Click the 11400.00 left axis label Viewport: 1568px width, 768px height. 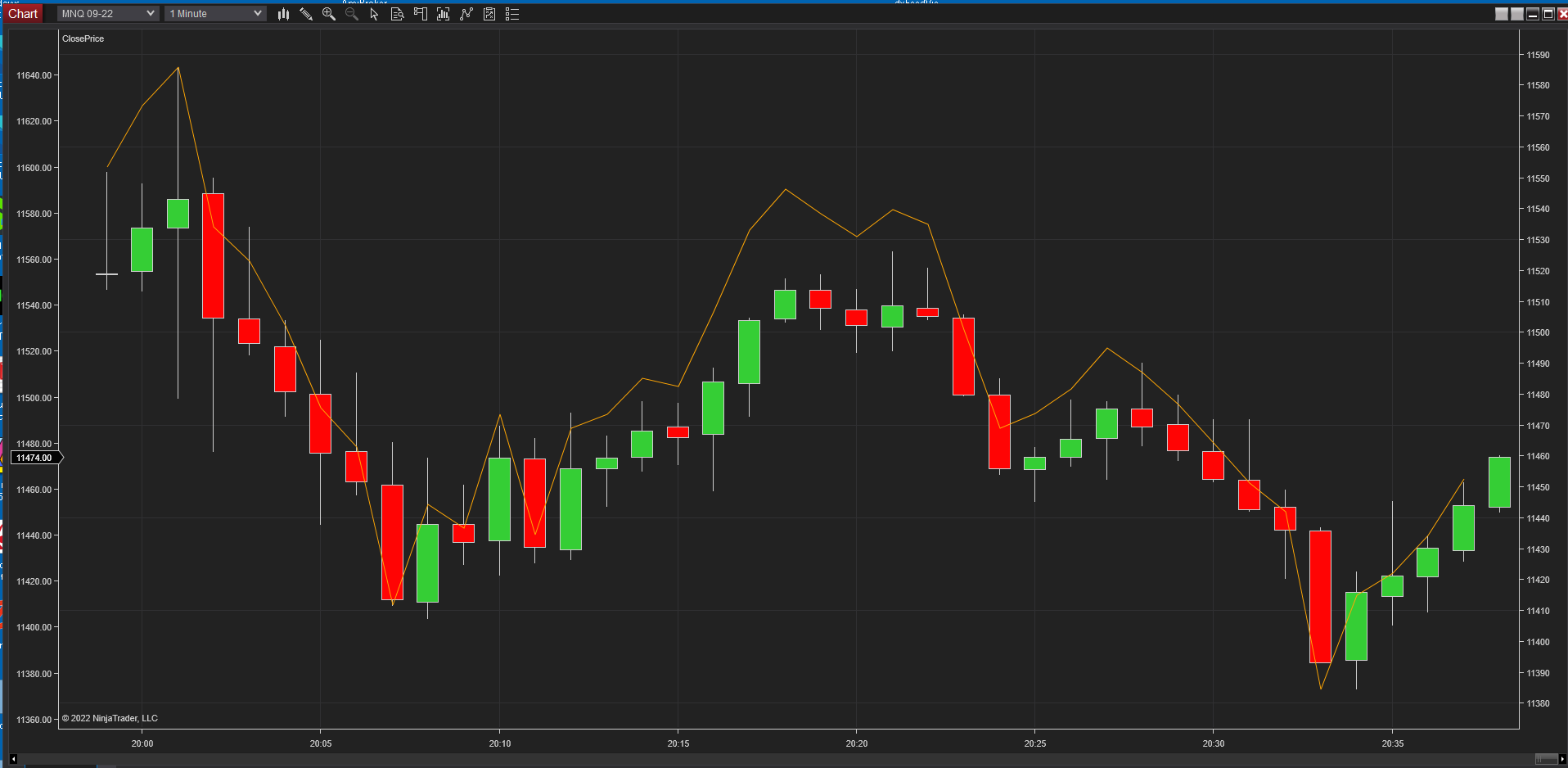[34, 627]
